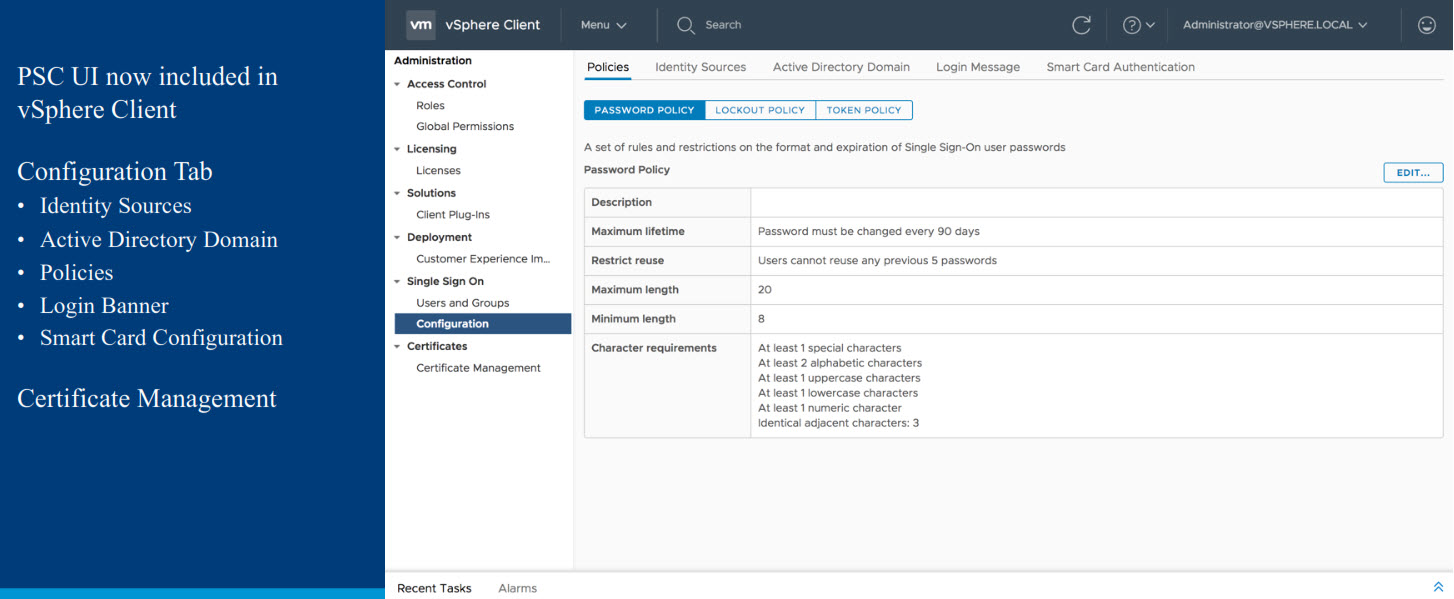Image resolution: width=1454 pixels, height=599 pixels.
Task: Collapse the Licensing section
Action: pos(397,149)
